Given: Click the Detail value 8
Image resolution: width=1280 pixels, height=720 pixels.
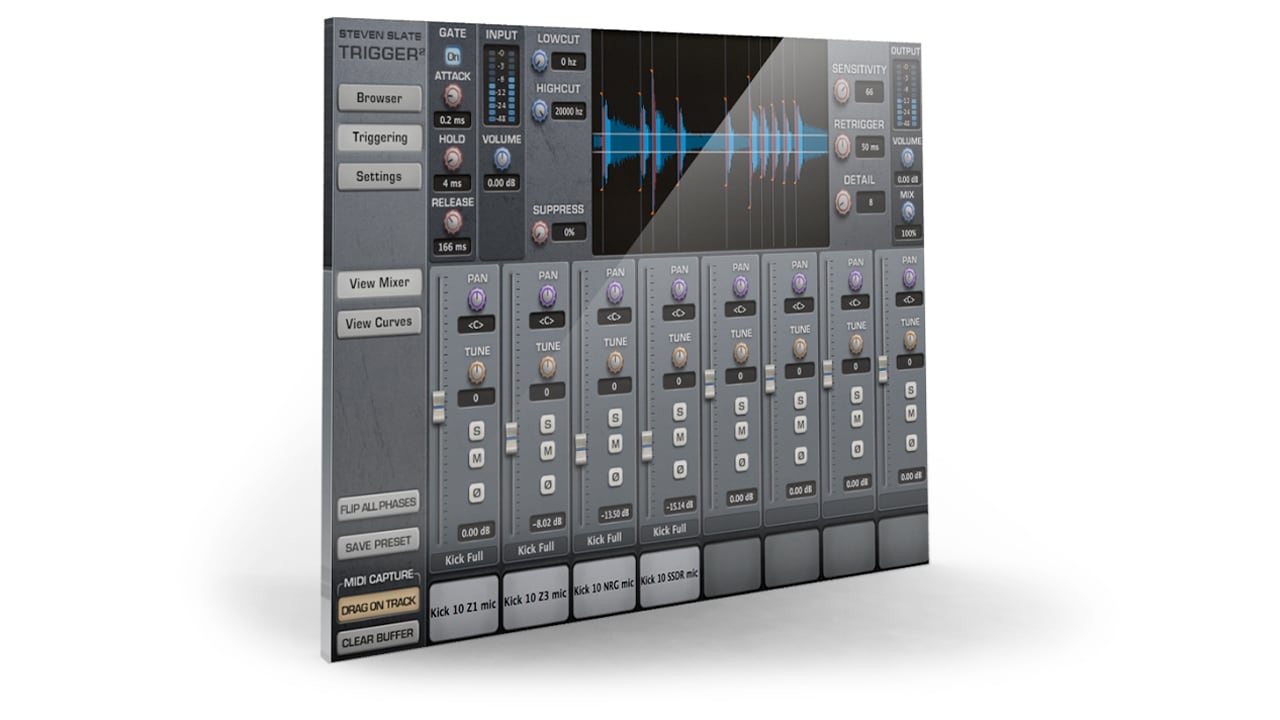Looking at the screenshot, I should [870, 202].
